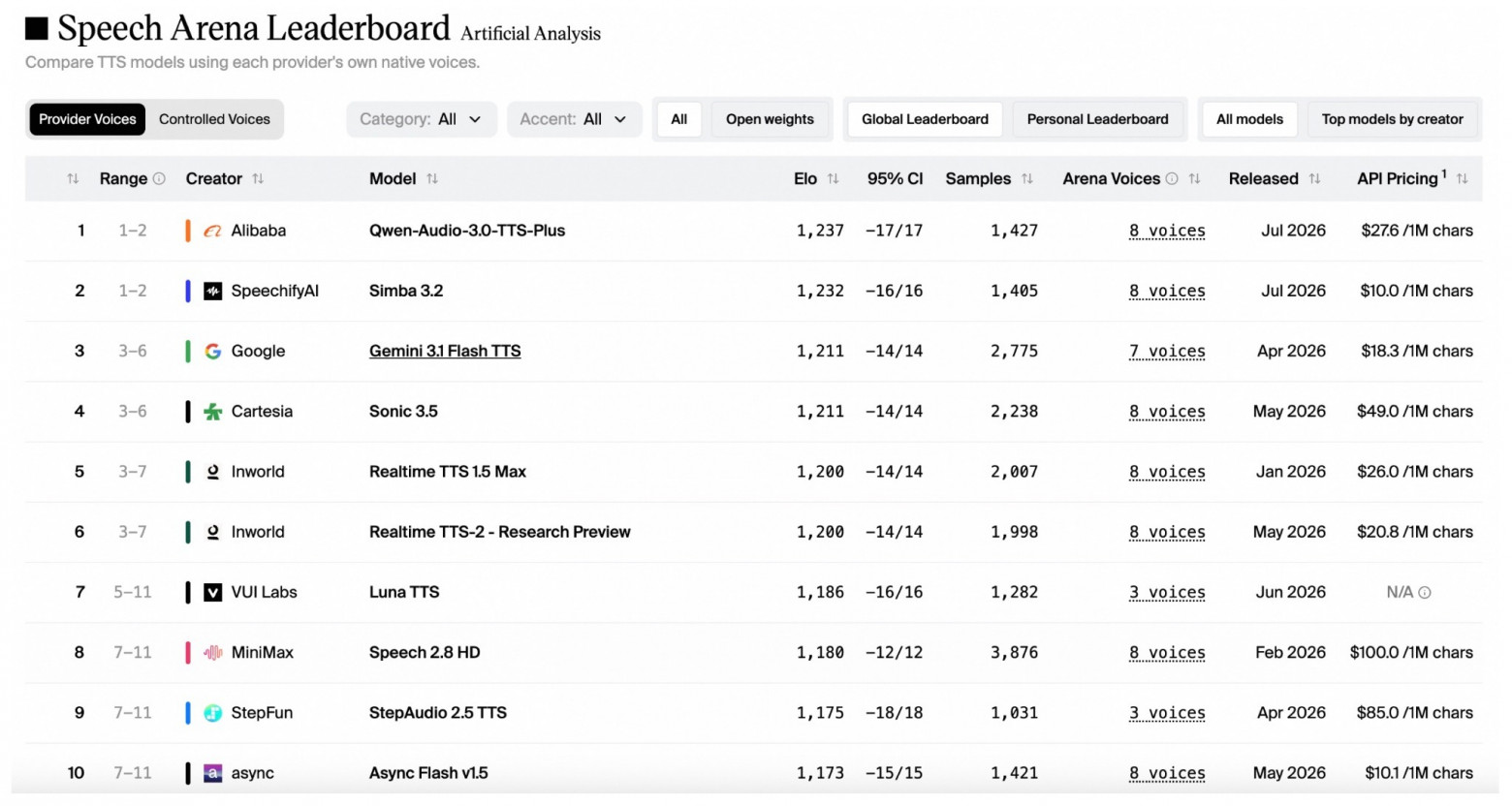Open 8 voices for Async Flash v1.5
This screenshot has width=1512, height=806.
tap(1167, 773)
